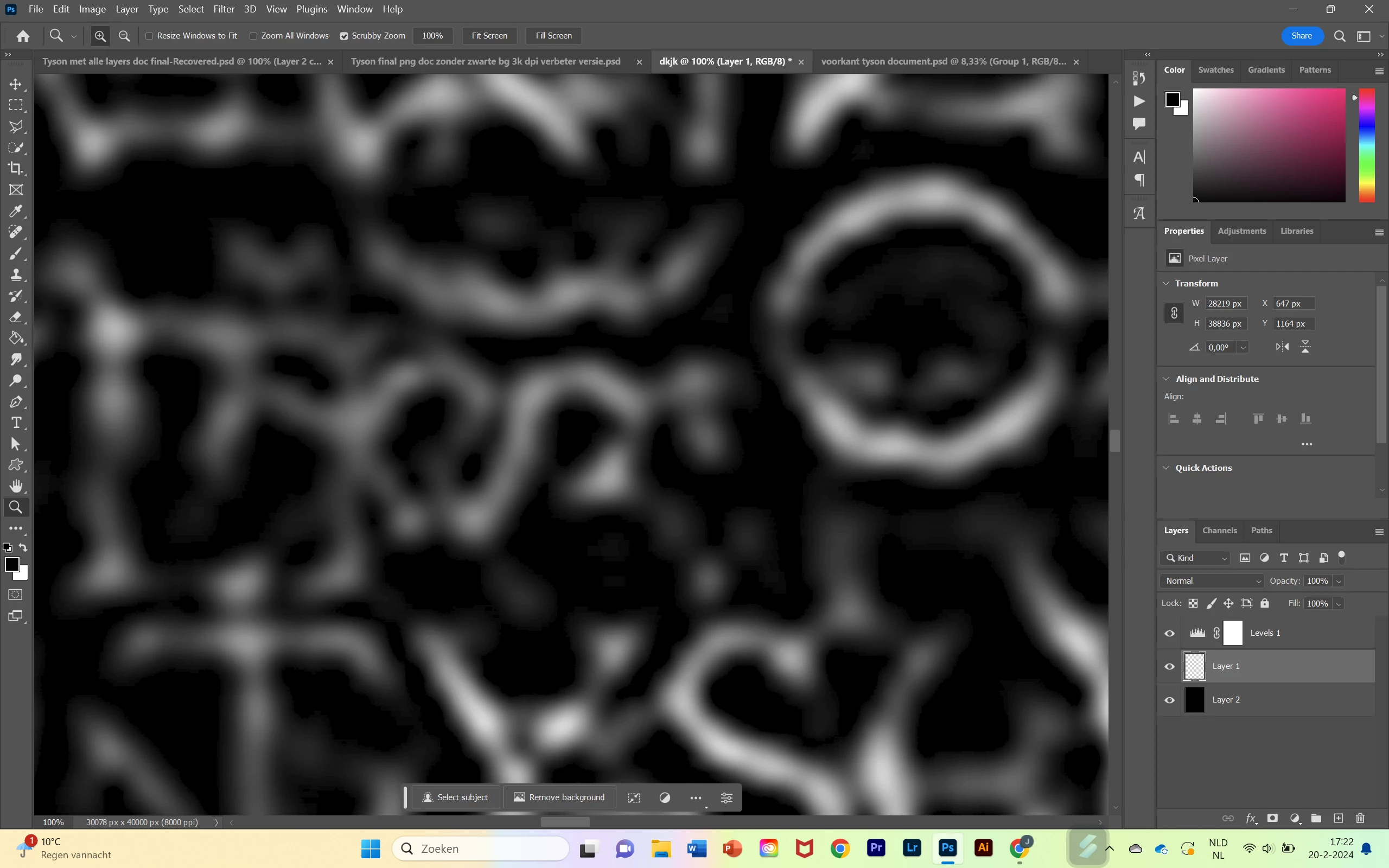Select the Crop tool
Image resolution: width=1389 pixels, height=868 pixels.
(16, 169)
